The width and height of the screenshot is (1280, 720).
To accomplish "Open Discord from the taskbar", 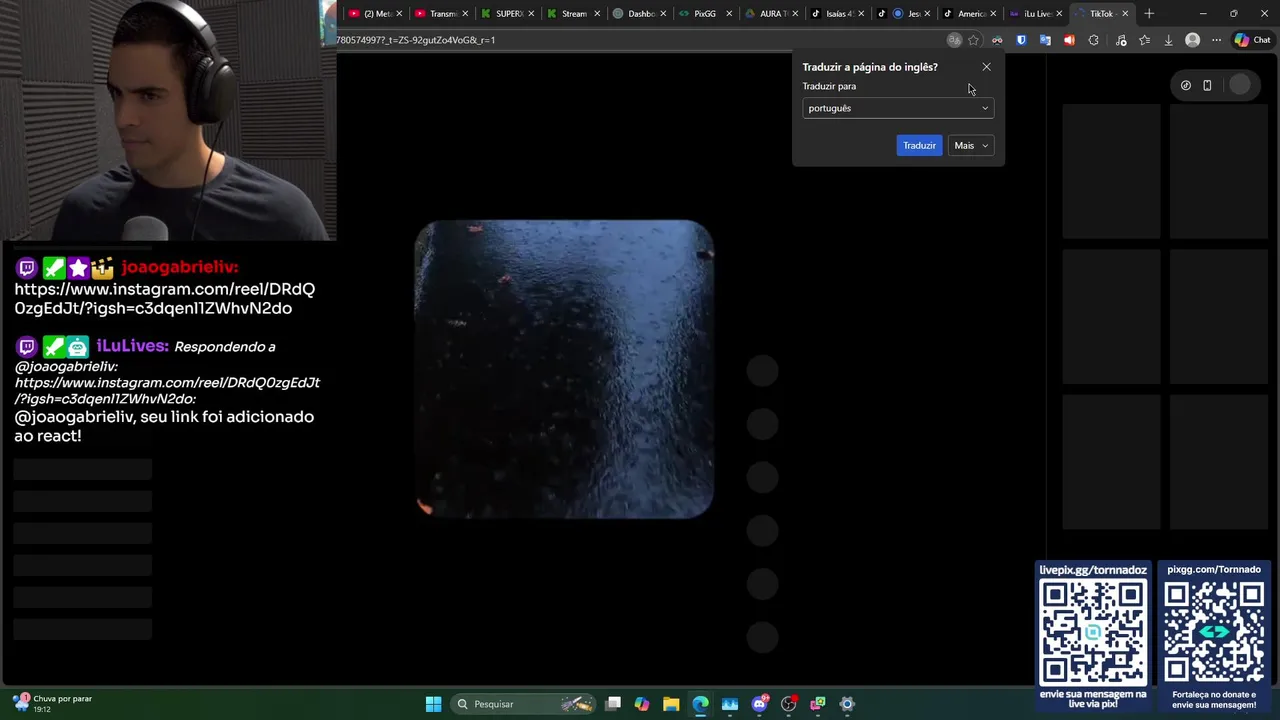I will (760, 704).
